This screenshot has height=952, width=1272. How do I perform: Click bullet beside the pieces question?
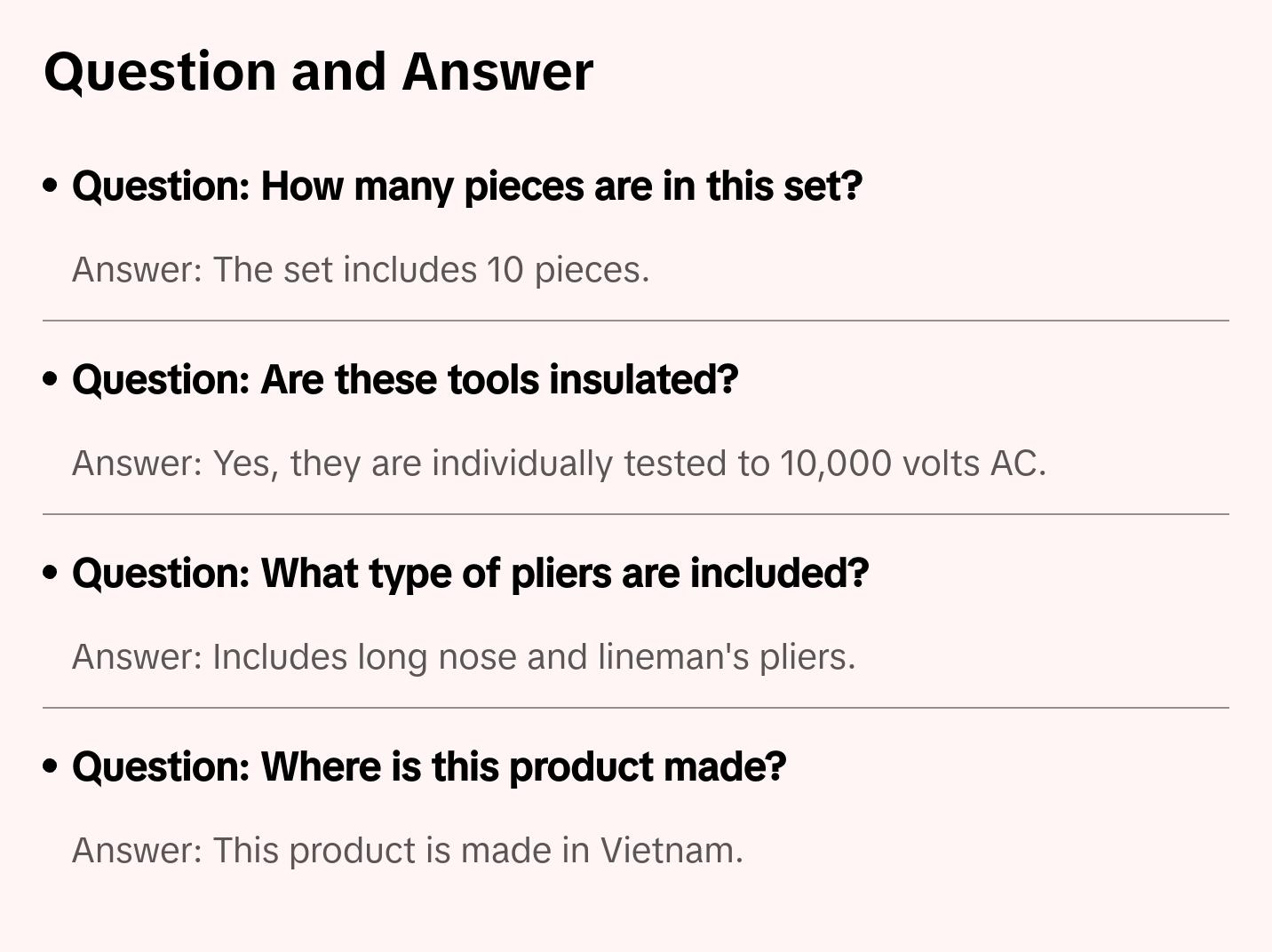point(51,186)
